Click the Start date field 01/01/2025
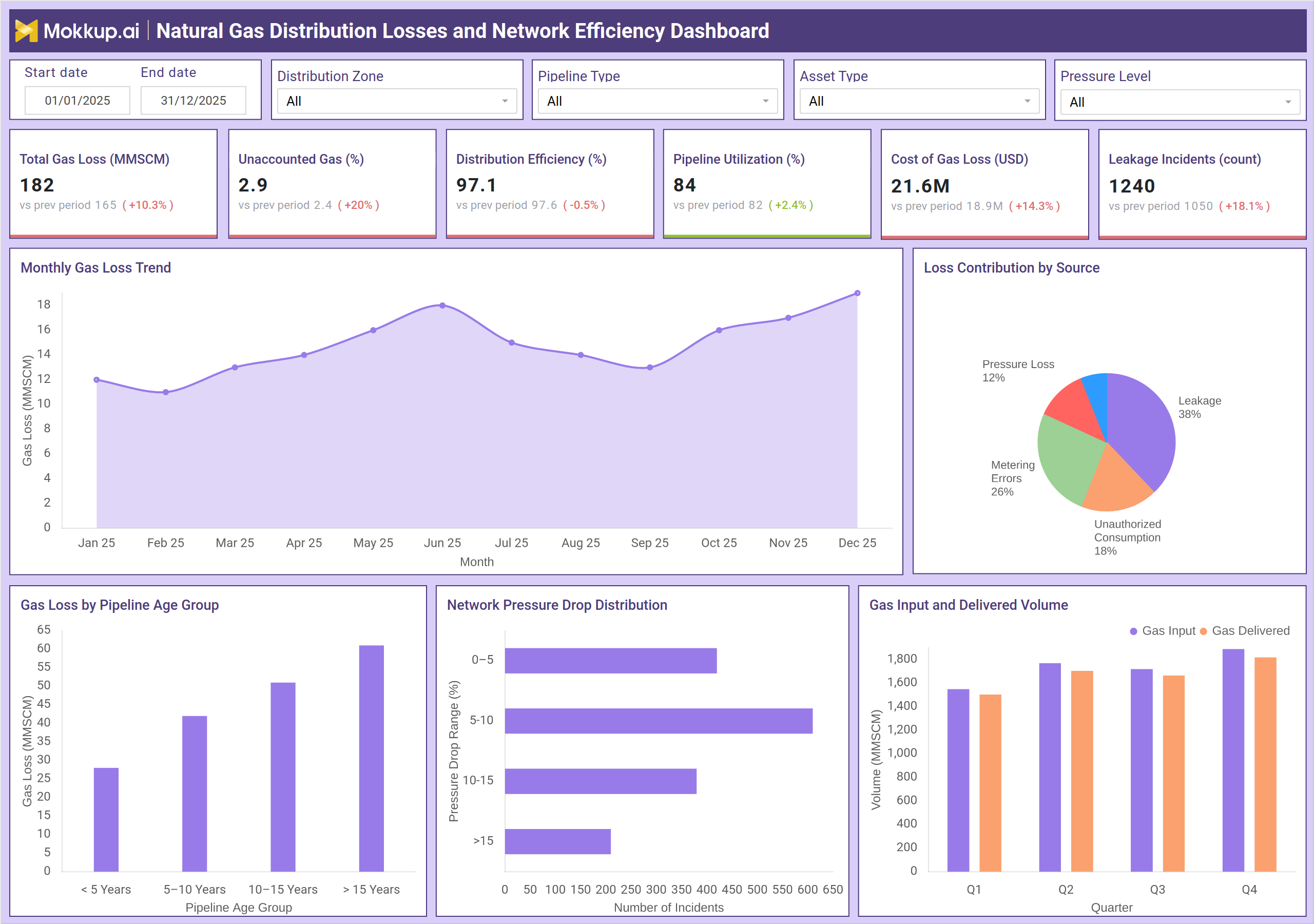The height and width of the screenshot is (924, 1314). pyautogui.click(x=78, y=101)
